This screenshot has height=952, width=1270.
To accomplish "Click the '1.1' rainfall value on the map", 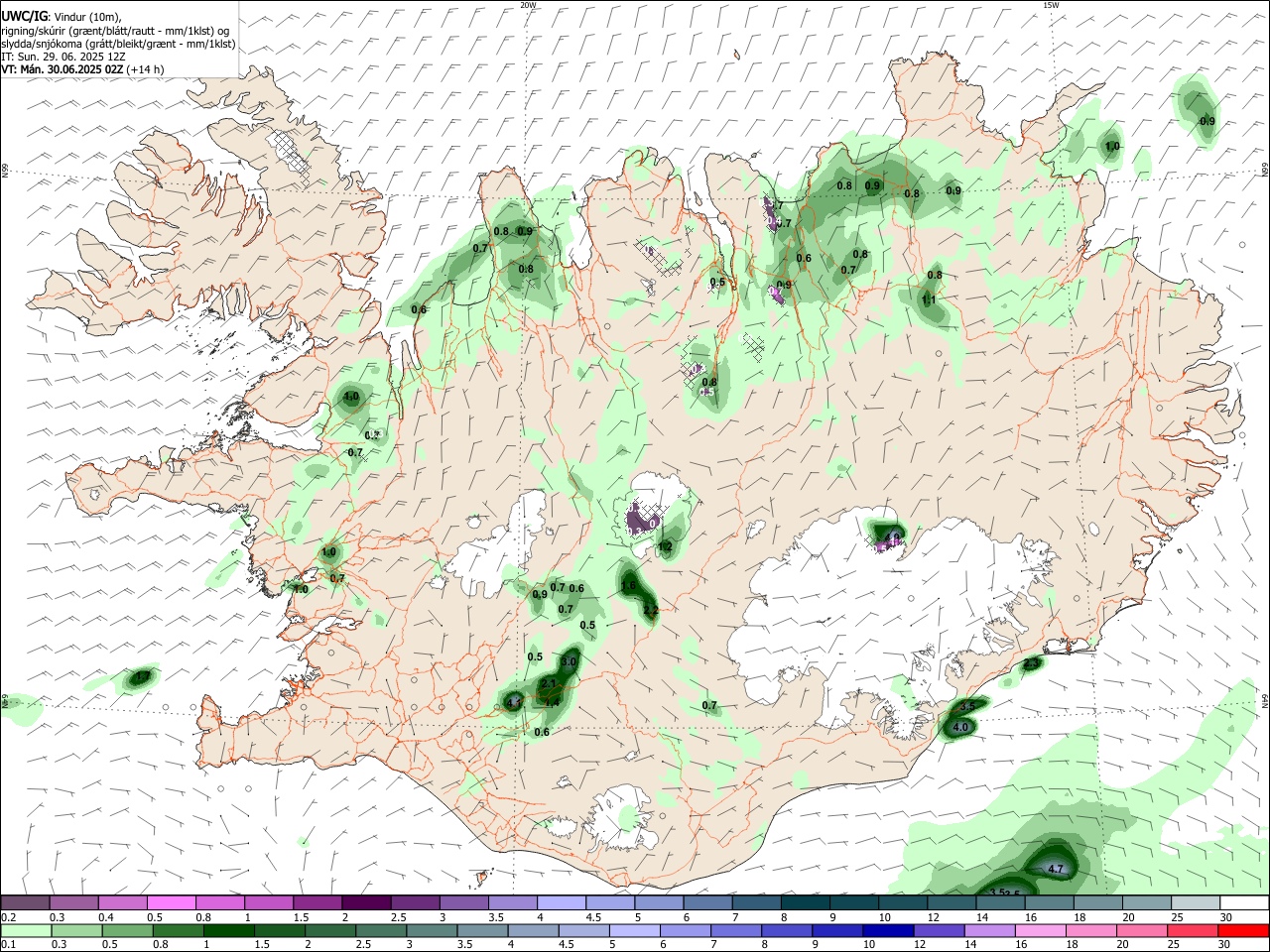I will (x=929, y=299).
